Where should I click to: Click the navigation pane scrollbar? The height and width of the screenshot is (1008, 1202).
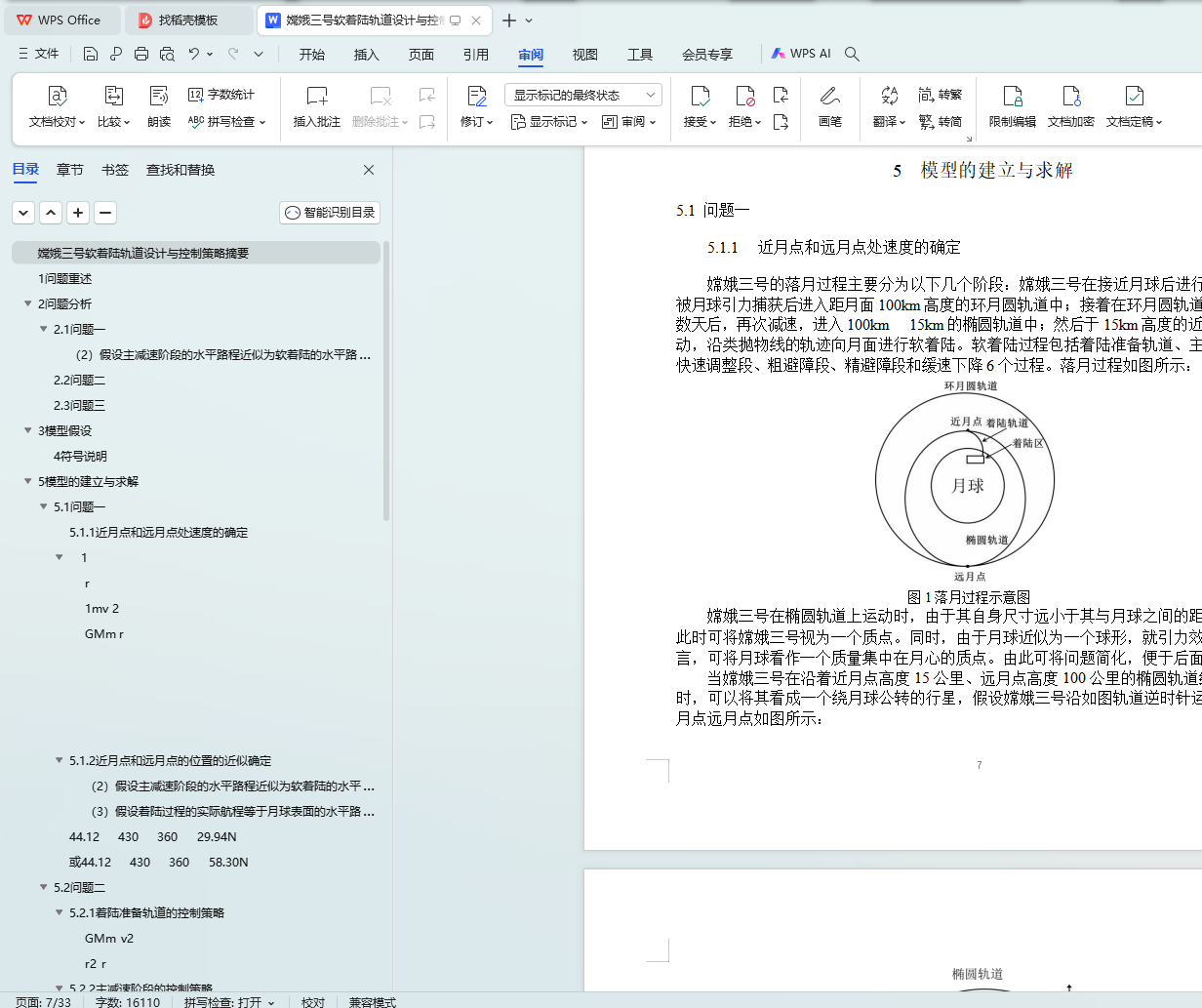coord(386,381)
